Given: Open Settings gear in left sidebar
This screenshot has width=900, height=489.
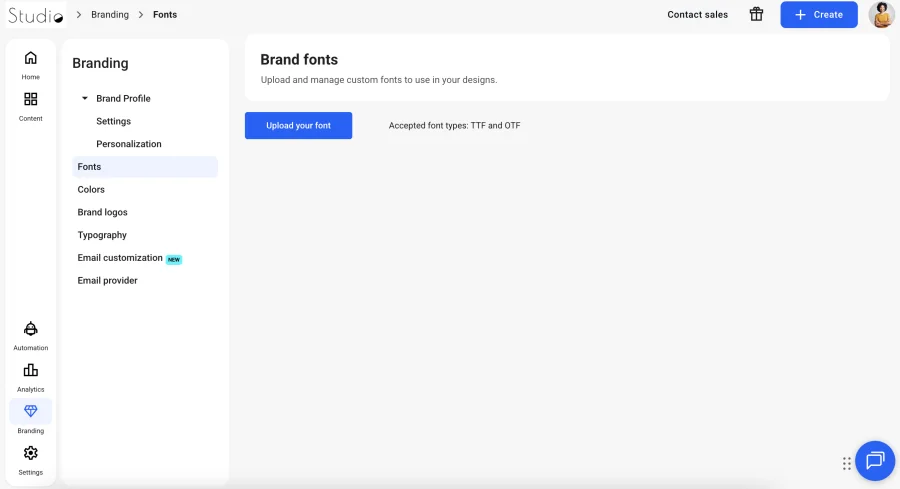Looking at the screenshot, I should [x=30, y=453].
